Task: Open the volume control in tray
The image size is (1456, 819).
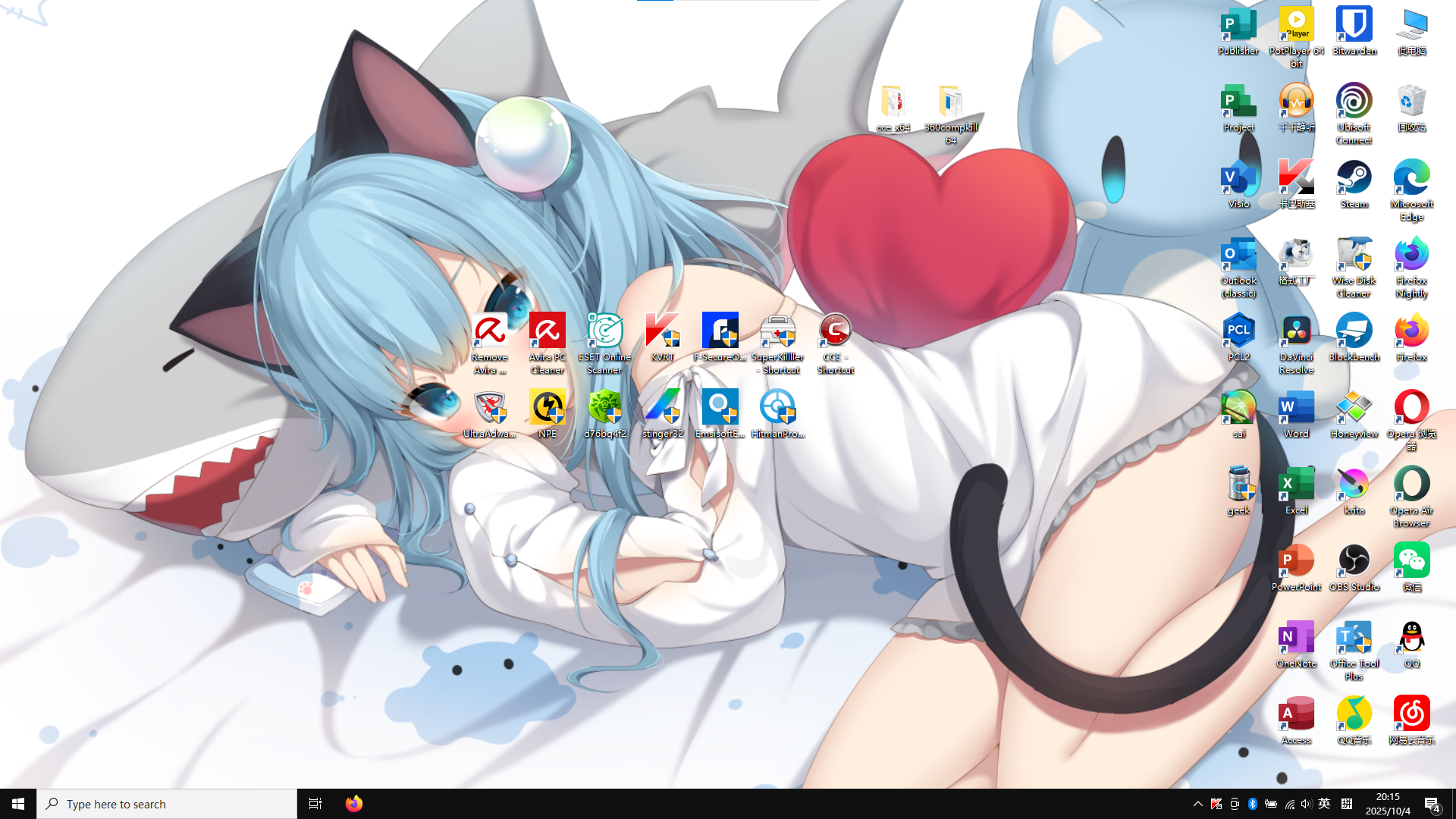Action: click(1306, 804)
